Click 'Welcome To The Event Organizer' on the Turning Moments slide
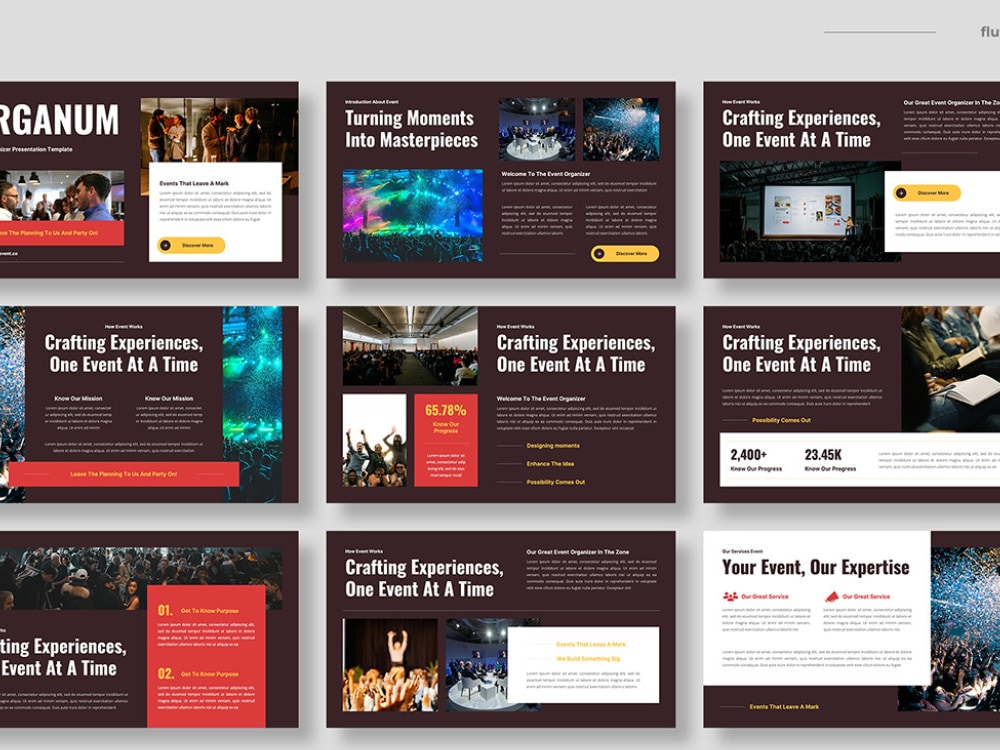The image size is (1000, 750). 545,173
